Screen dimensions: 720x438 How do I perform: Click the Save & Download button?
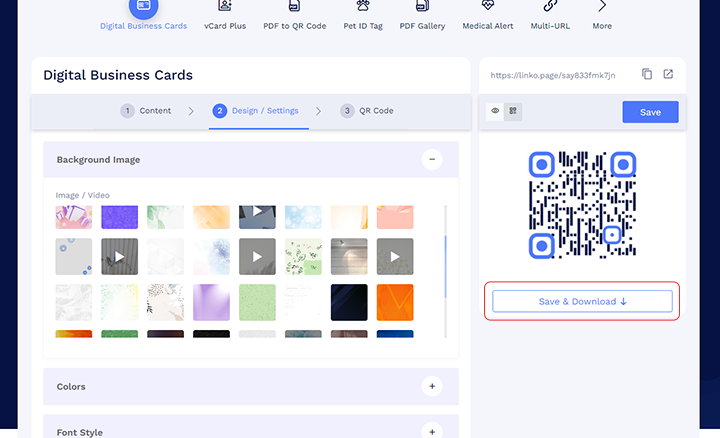(x=582, y=301)
